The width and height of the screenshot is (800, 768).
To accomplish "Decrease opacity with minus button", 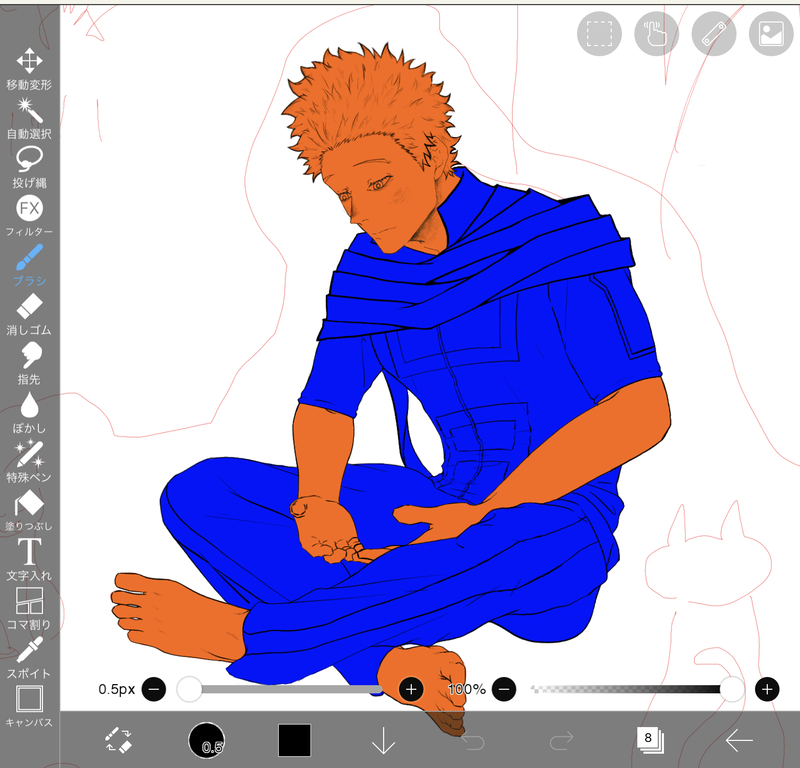I will (504, 689).
